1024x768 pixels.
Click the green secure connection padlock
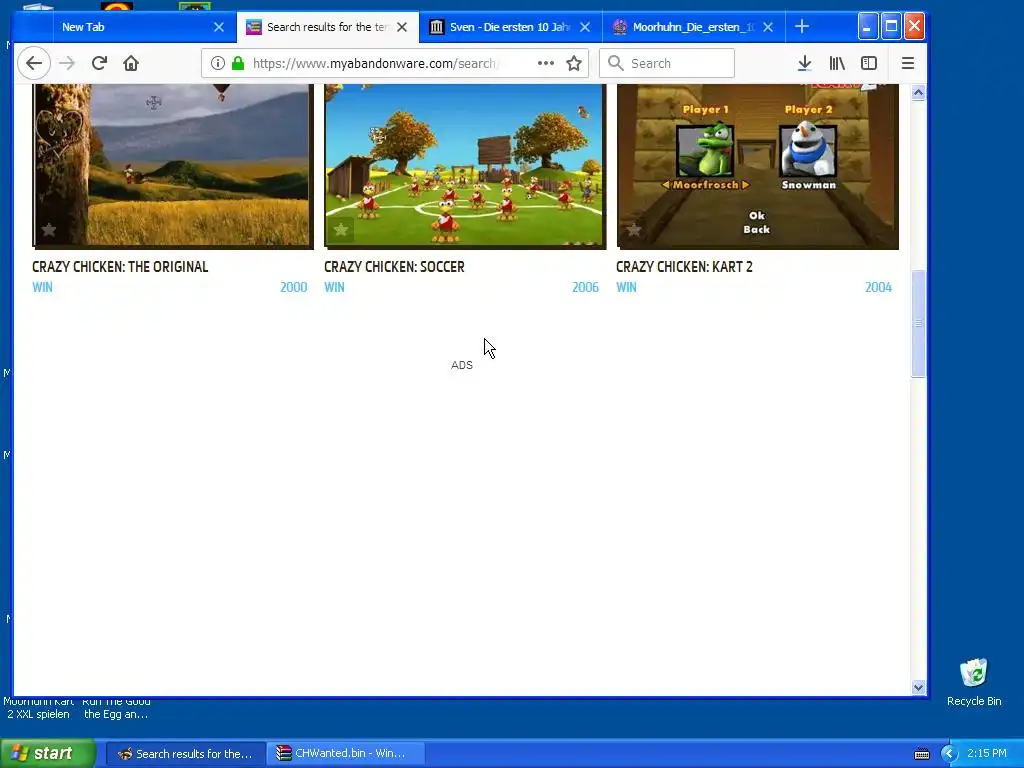238,63
